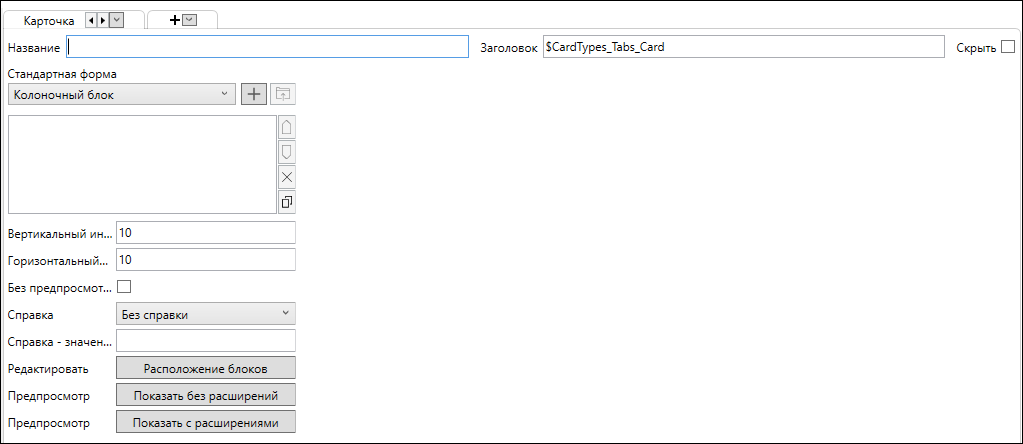Open dropdown menu on Карточка tab
The image size is (1023, 444).
(117, 20)
